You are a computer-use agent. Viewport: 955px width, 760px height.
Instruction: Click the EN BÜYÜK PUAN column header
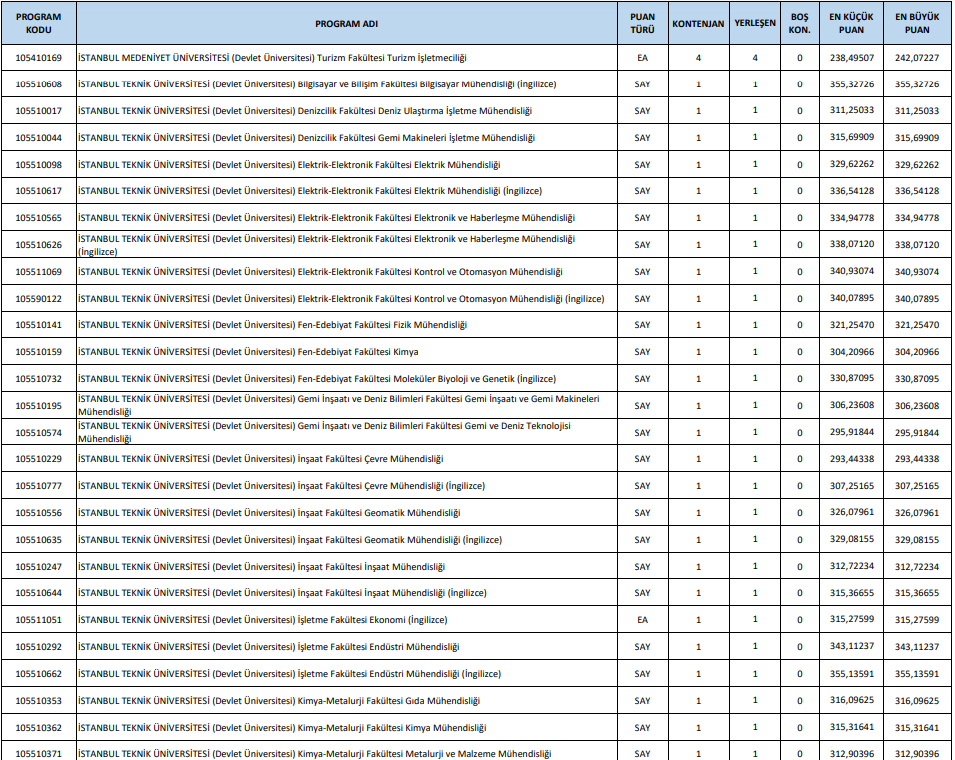pyautogui.click(x=917, y=23)
